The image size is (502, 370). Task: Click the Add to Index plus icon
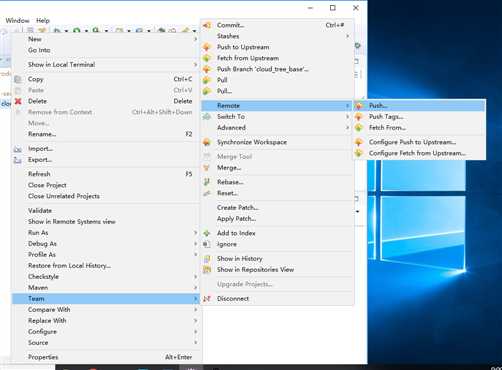[x=207, y=233]
